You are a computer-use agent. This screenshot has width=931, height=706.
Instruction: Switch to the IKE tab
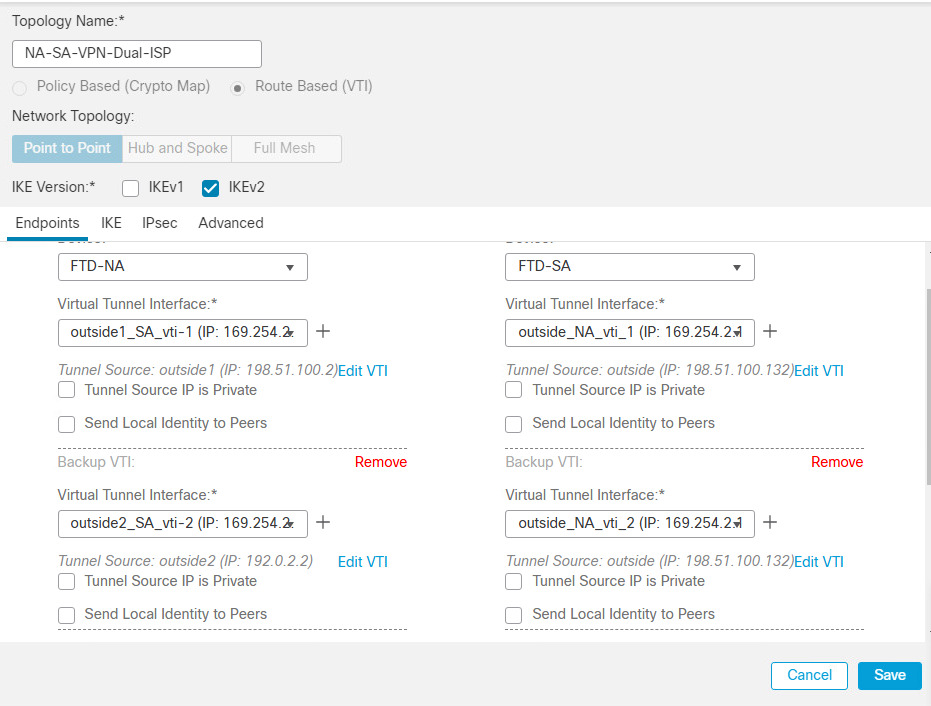click(x=111, y=223)
